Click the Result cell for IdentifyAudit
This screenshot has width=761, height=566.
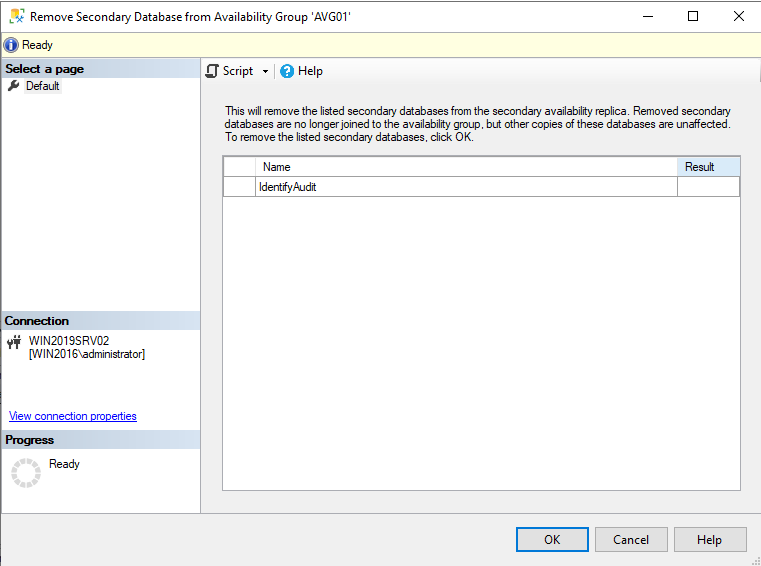(x=708, y=187)
